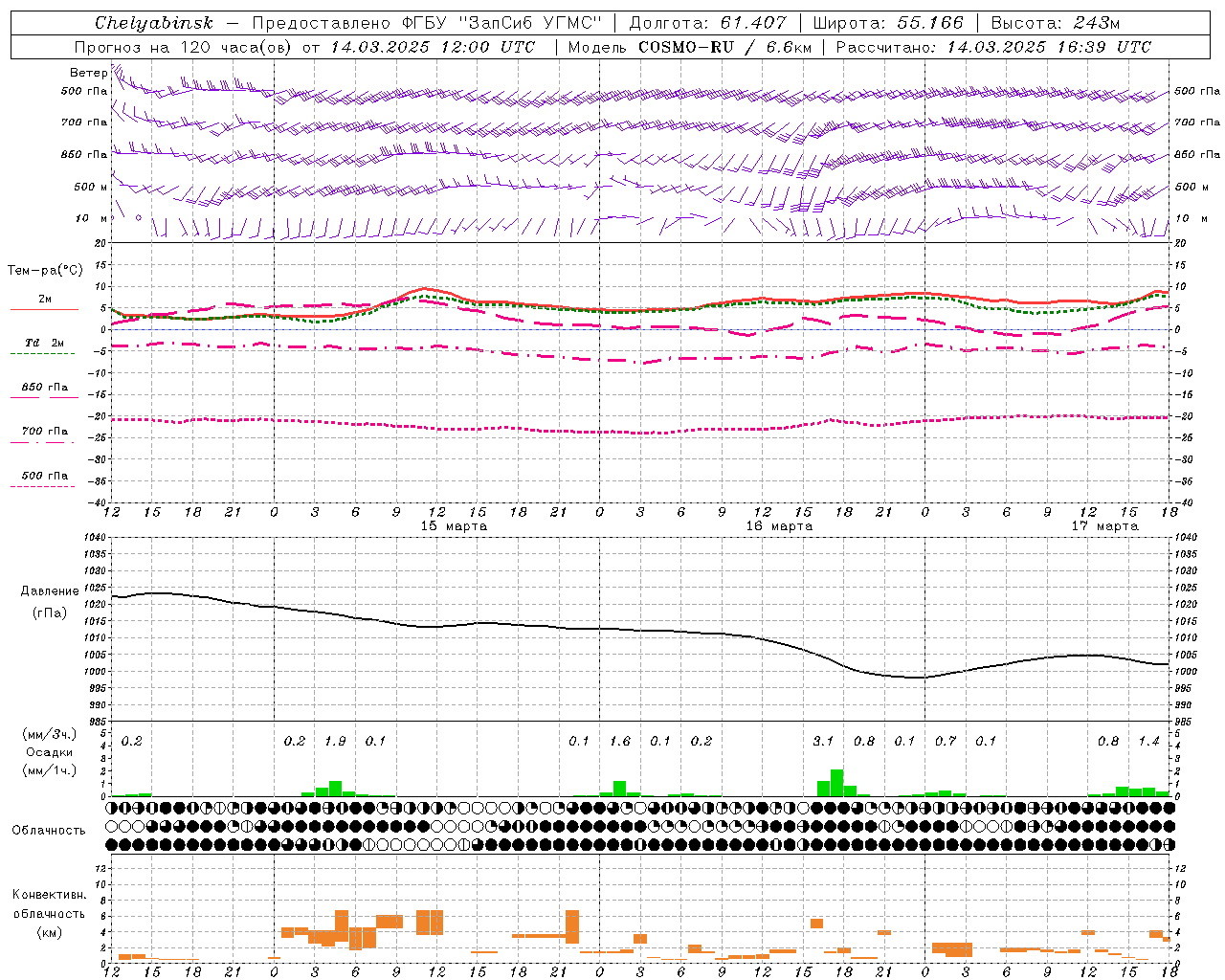Click the 16 марта date label
The width and height of the screenshot is (1225, 980).
(x=779, y=525)
